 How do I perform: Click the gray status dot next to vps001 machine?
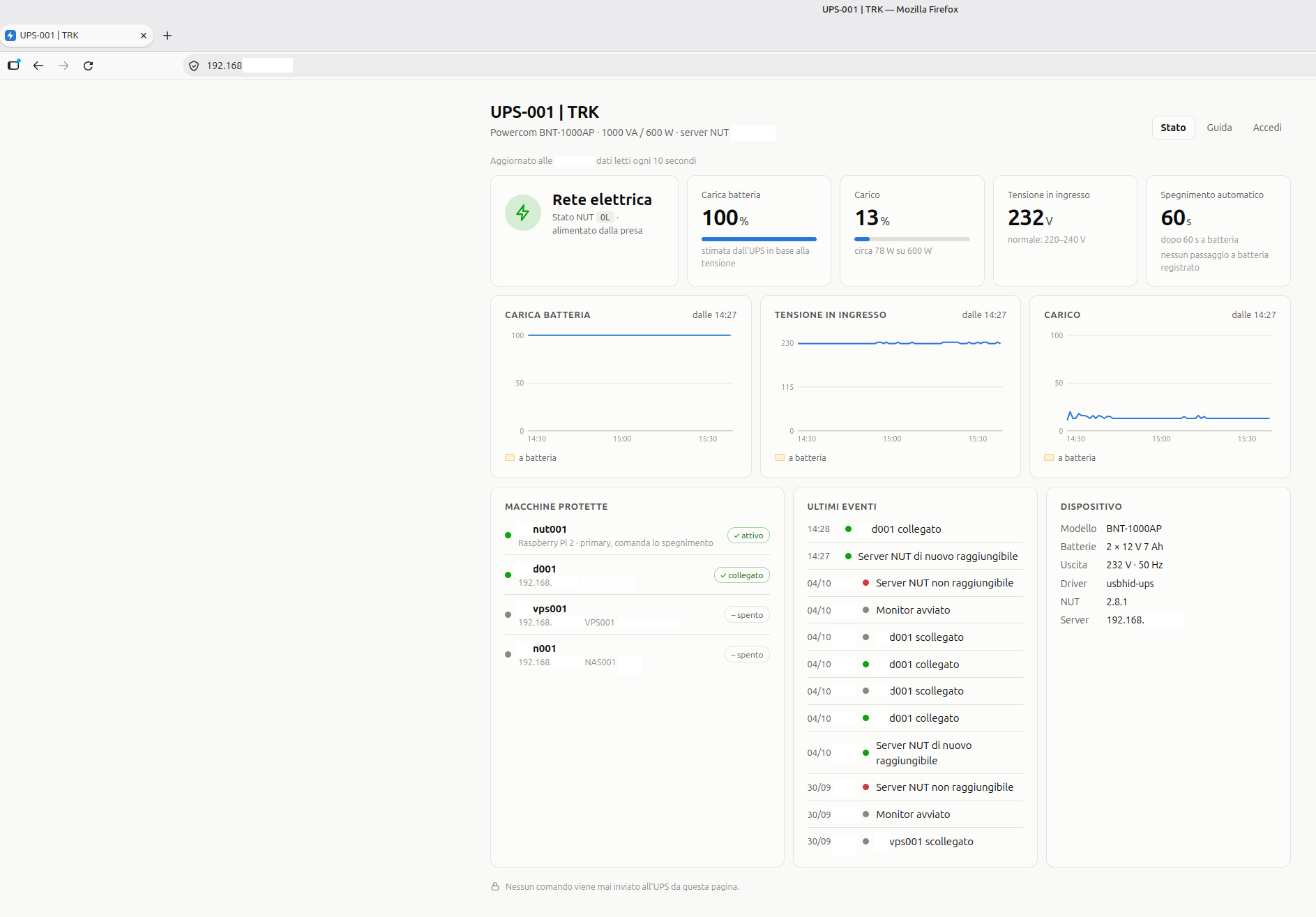508,615
